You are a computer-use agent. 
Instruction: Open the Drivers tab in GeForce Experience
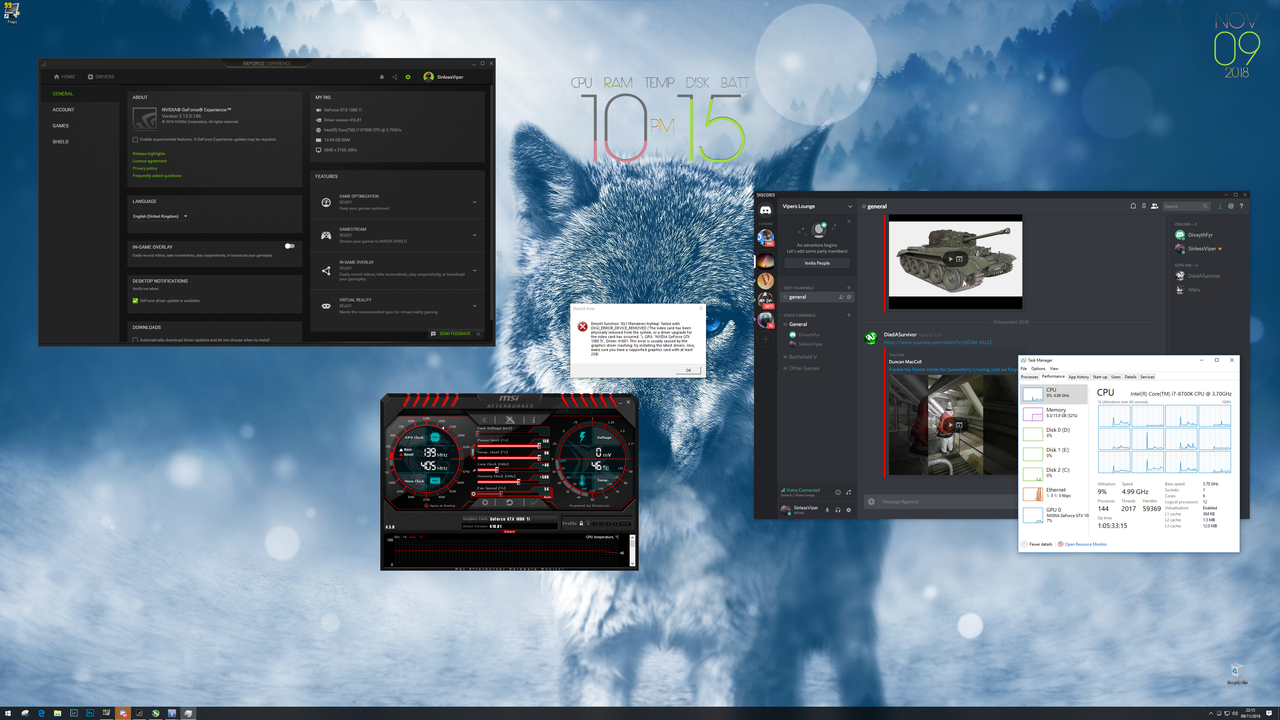[x=101, y=77]
